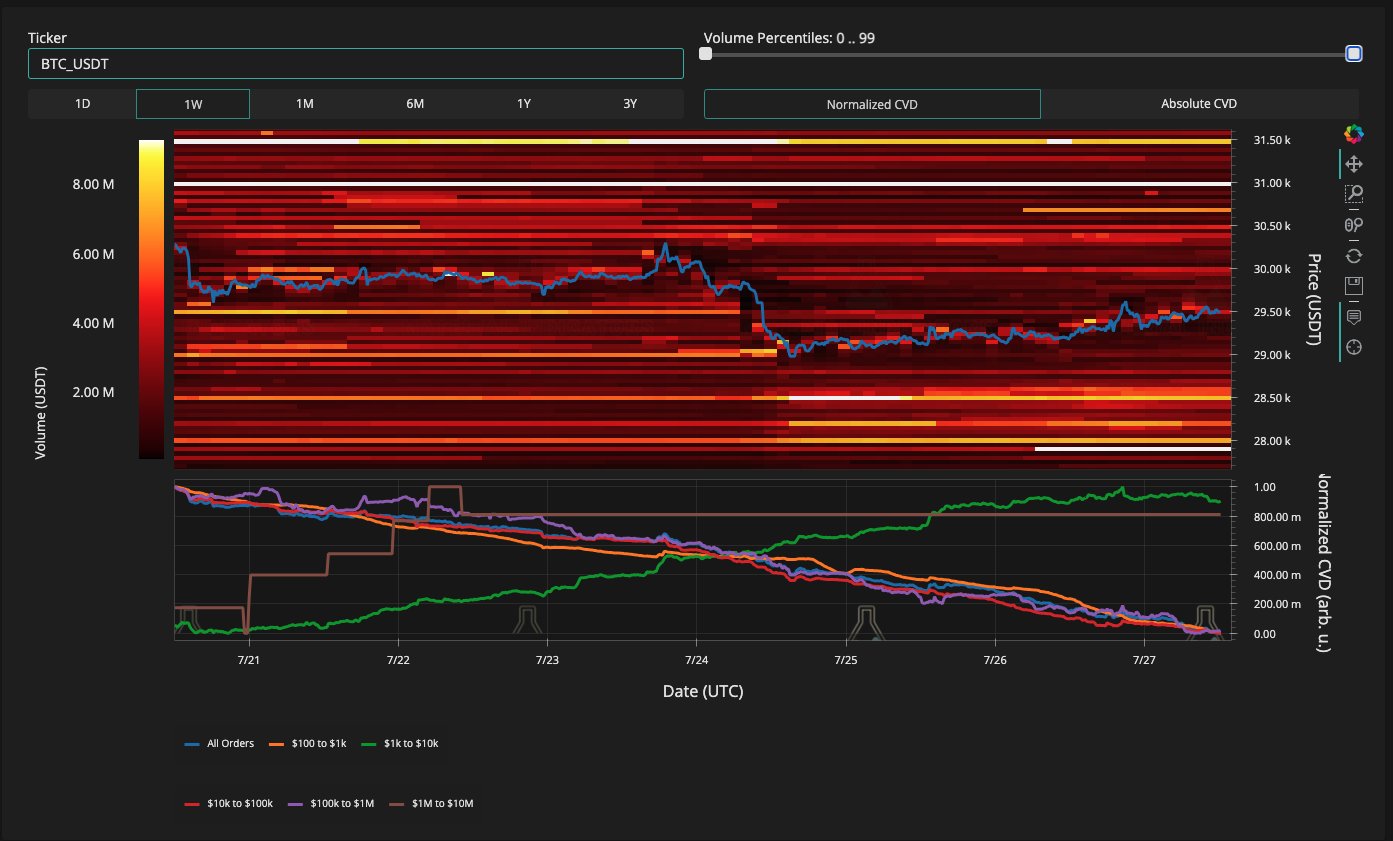Click the right Volume Percentiles slider handle
Screen dimensions: 1393x841
[1354, 54]
